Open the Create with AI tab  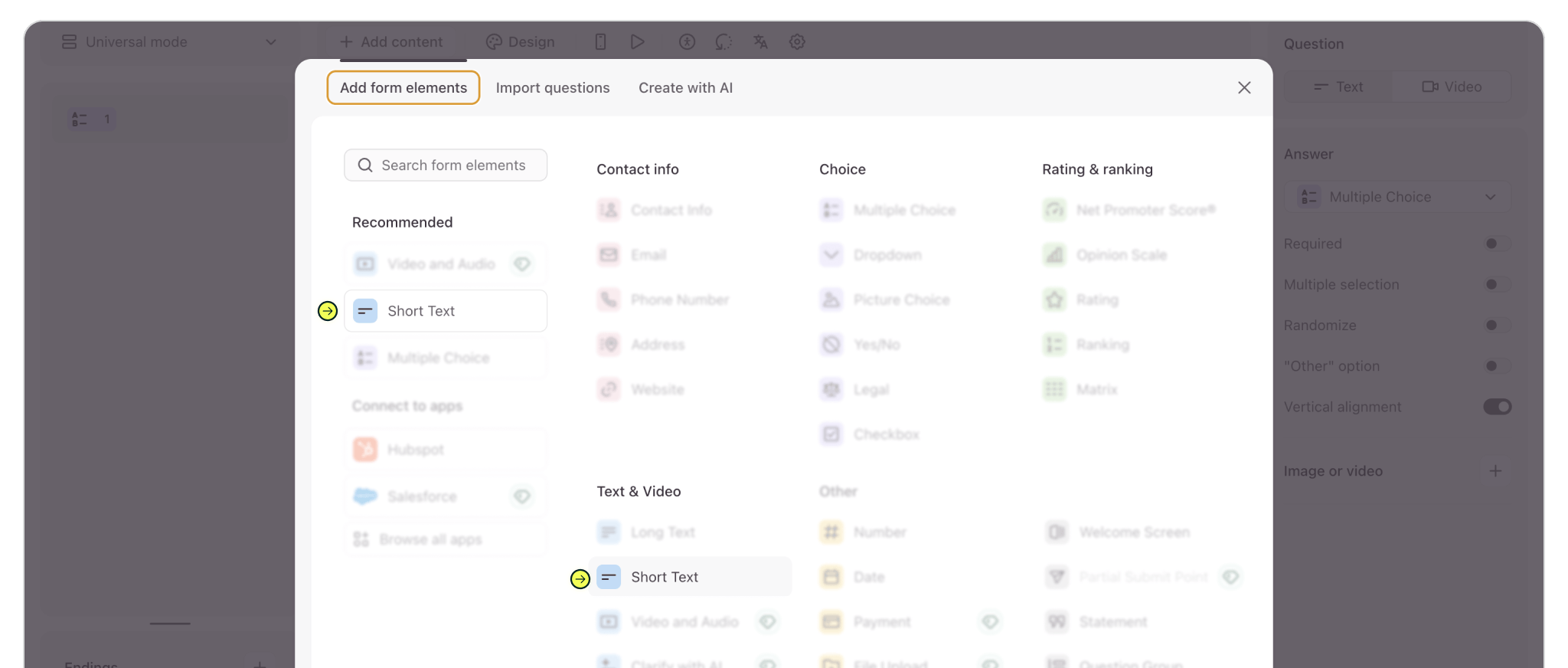(x=685, y=88)
